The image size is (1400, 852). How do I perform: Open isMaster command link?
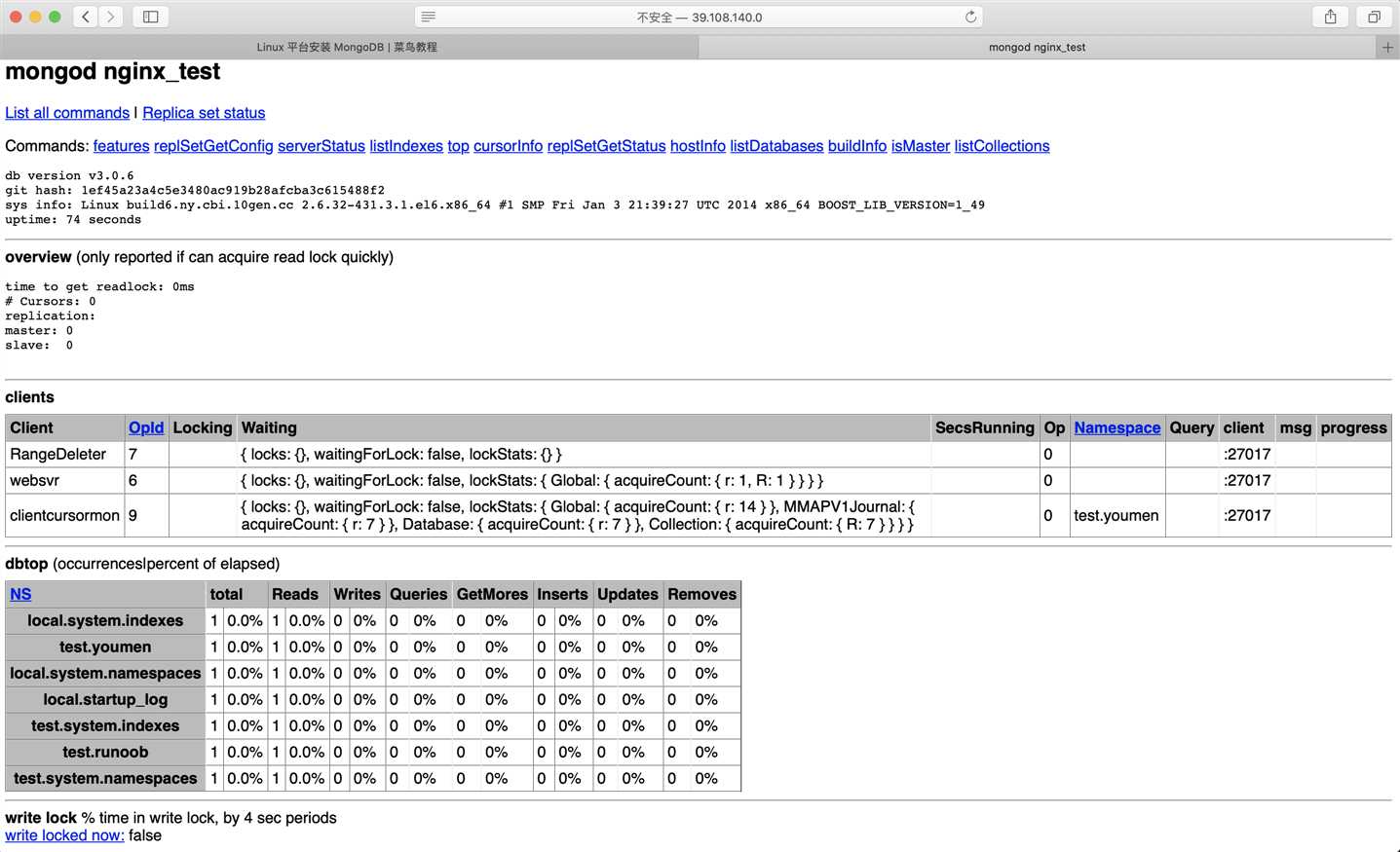pos(921,146)
